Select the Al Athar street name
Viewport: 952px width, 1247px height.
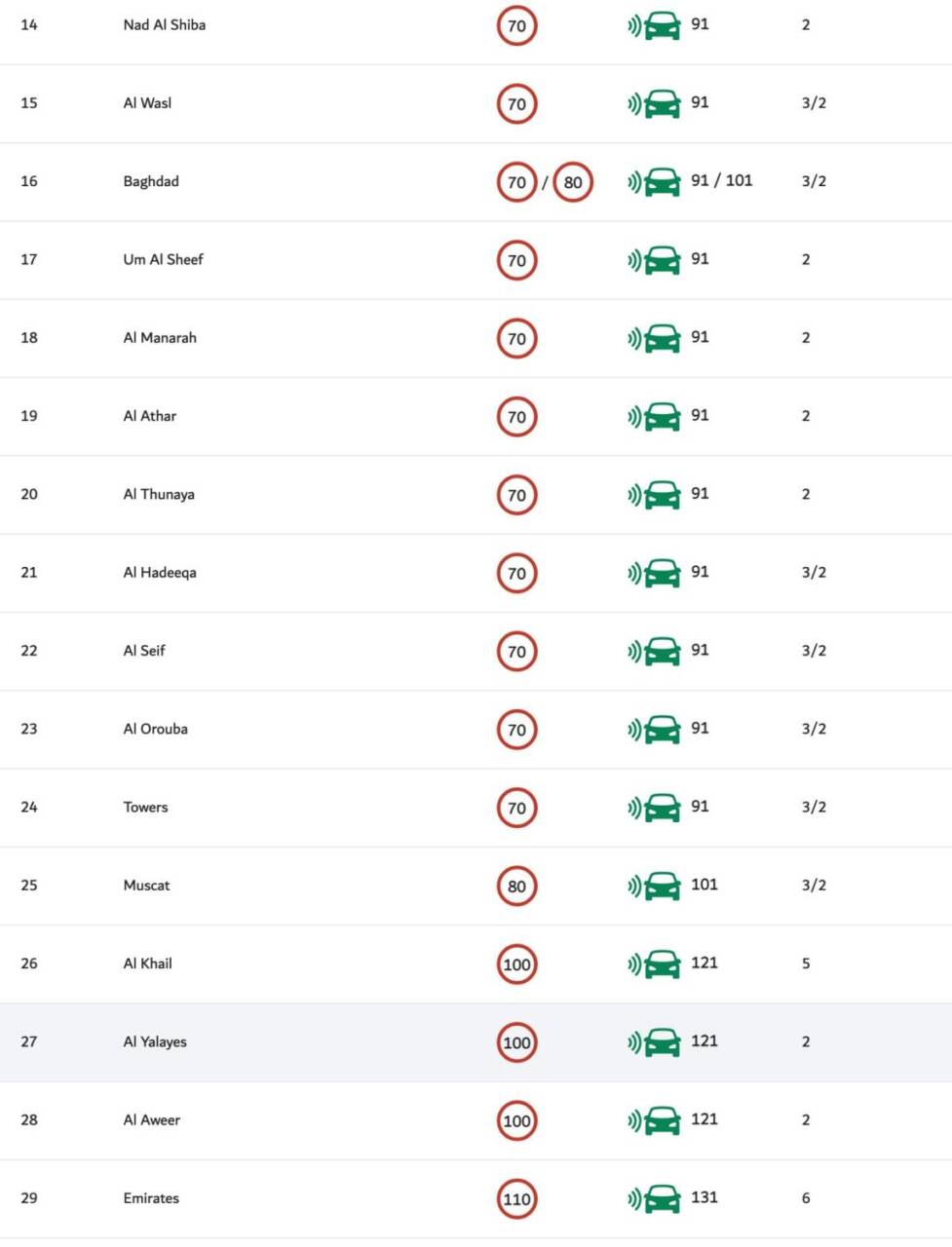[150, 416]
